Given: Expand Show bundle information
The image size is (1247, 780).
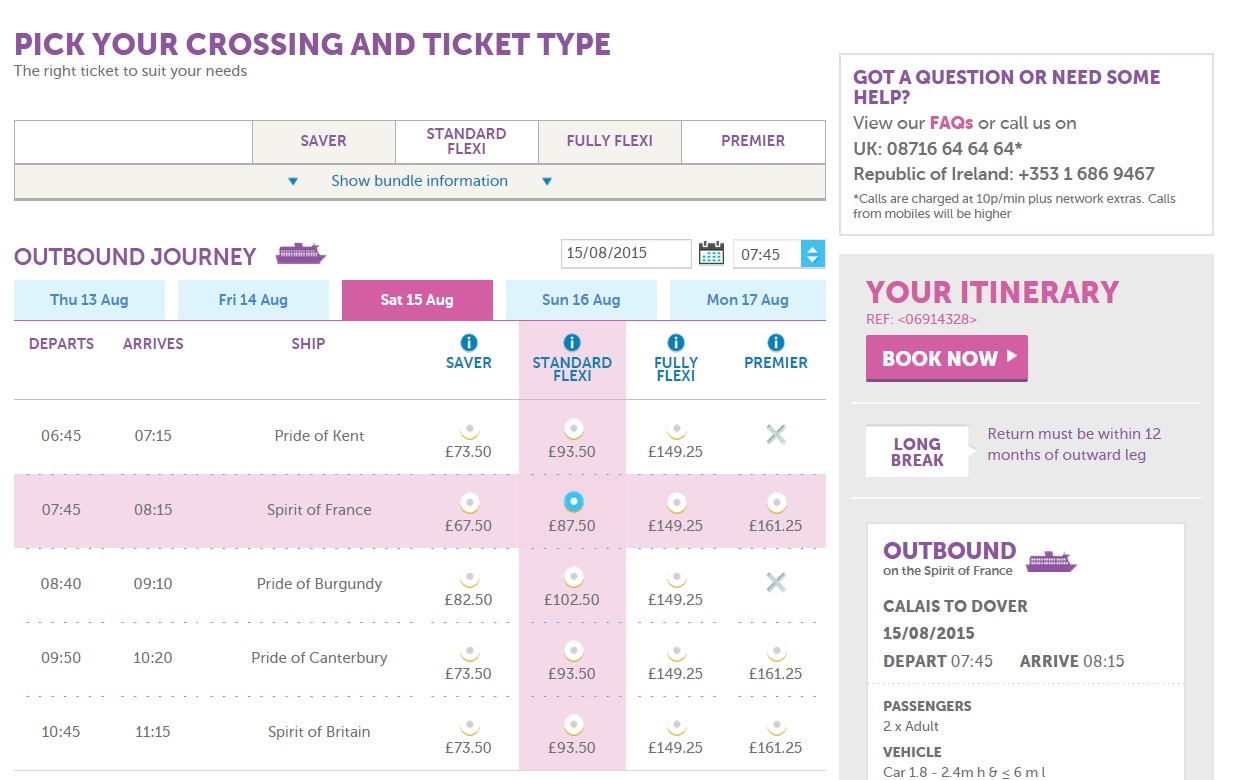Looking at the screenshot, I should (x=419, y=181).
